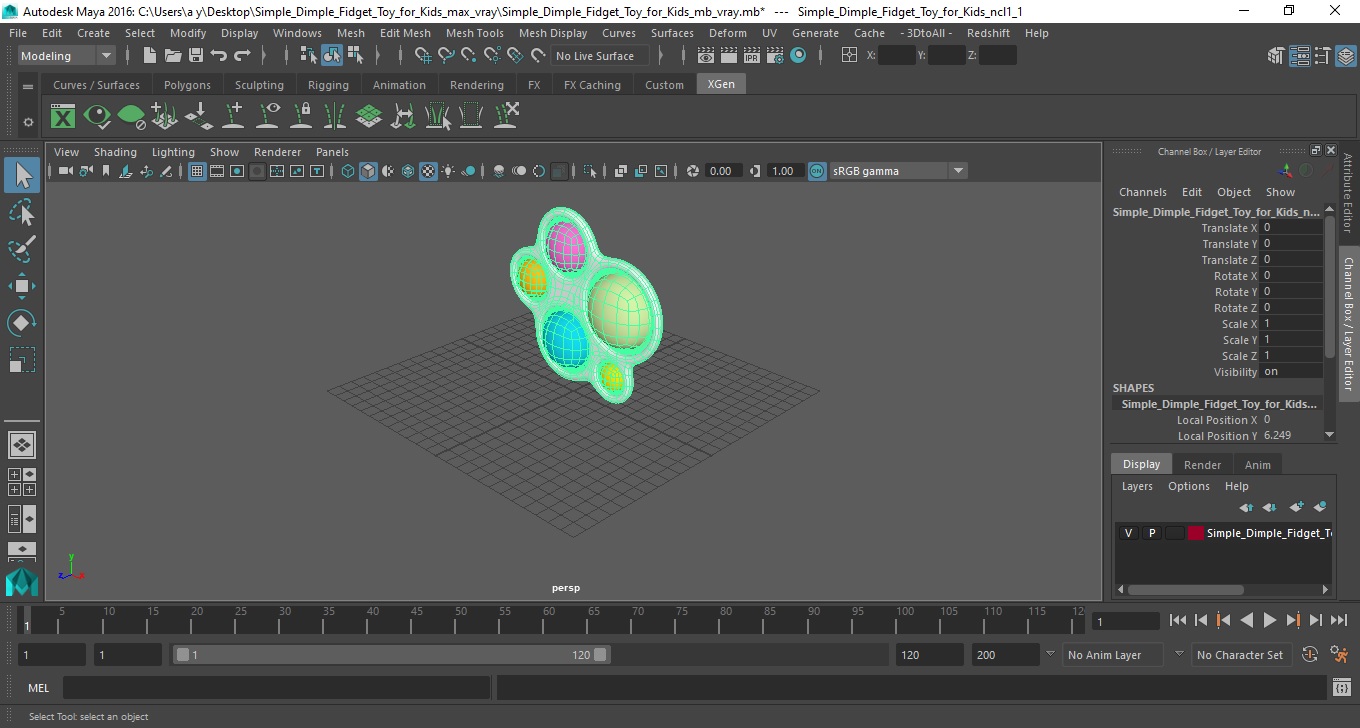This screenshot has width=1360, height=728.
Task: Toggle use all lights bulb icon
Action: click(x=448, y=171)
